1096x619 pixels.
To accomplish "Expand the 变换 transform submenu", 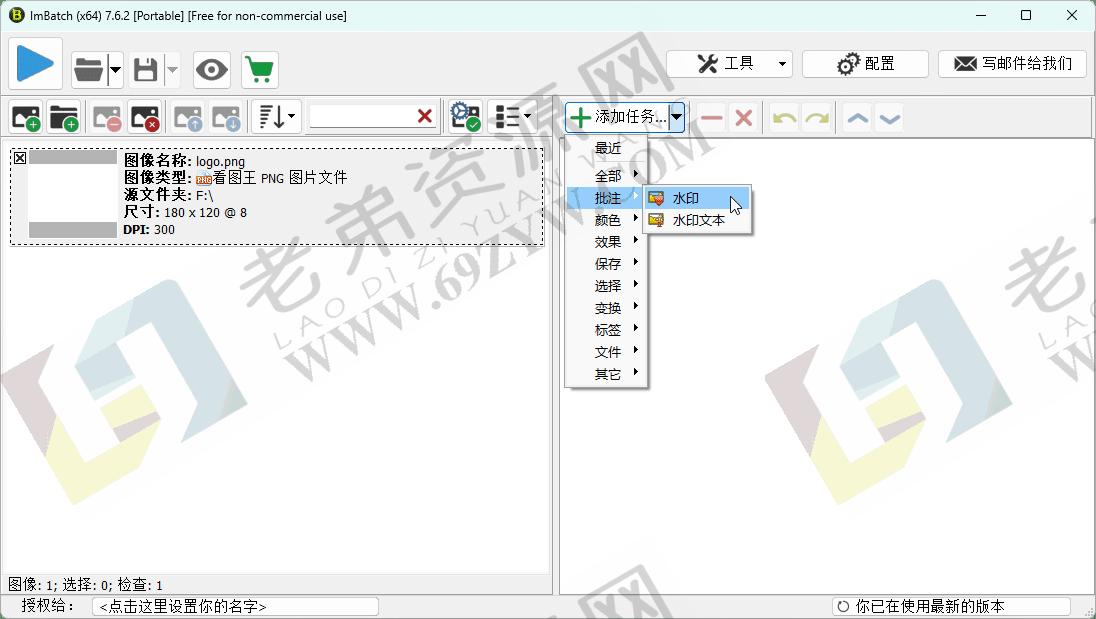I will tap(607, 307).
